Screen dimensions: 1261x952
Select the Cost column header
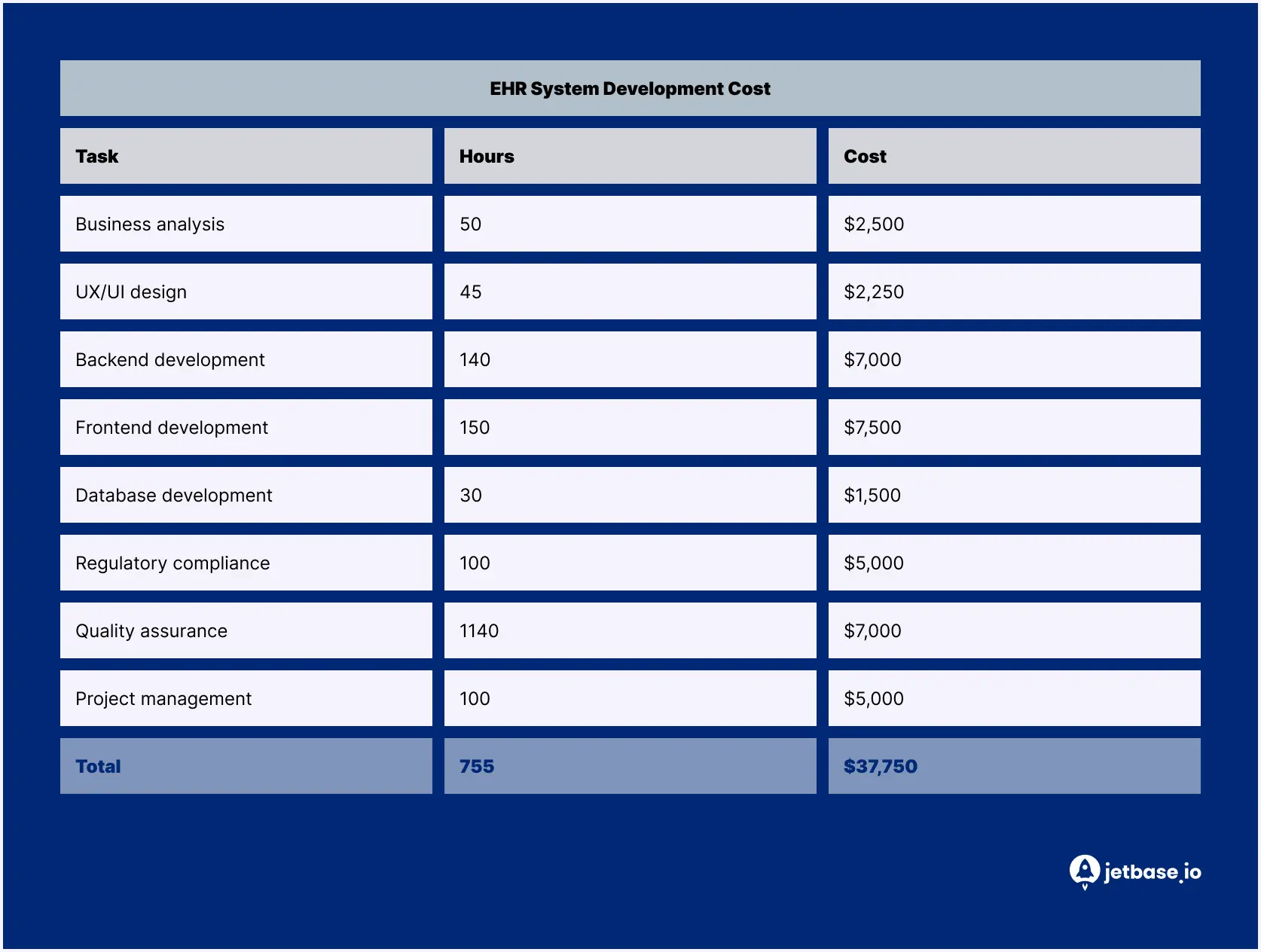click(x=865, y=156)
